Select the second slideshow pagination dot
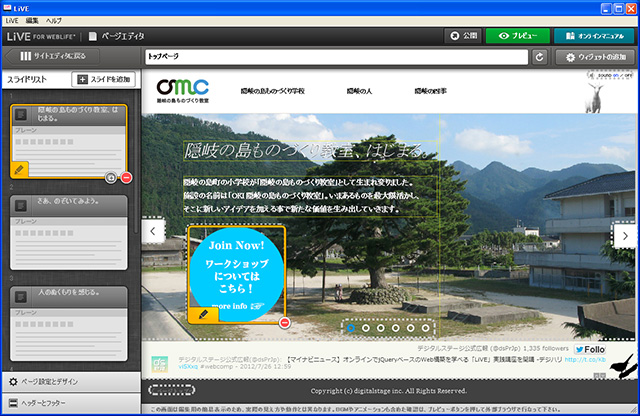 (365, 327)
